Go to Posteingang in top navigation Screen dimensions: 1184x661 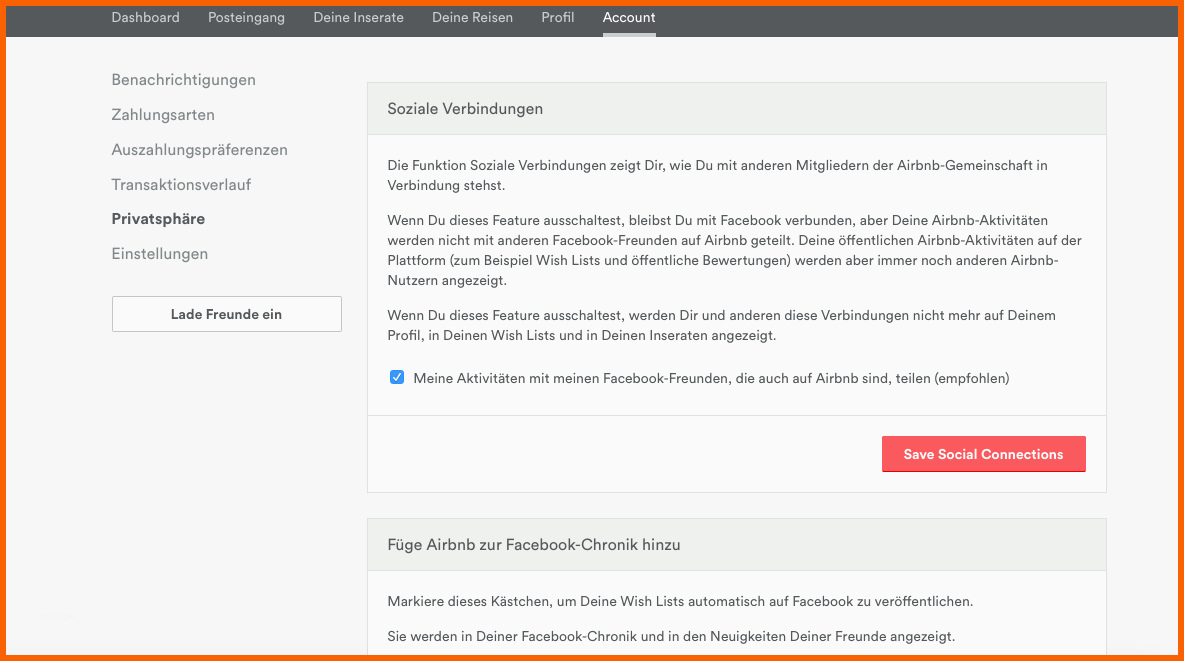tap(246, 18)
